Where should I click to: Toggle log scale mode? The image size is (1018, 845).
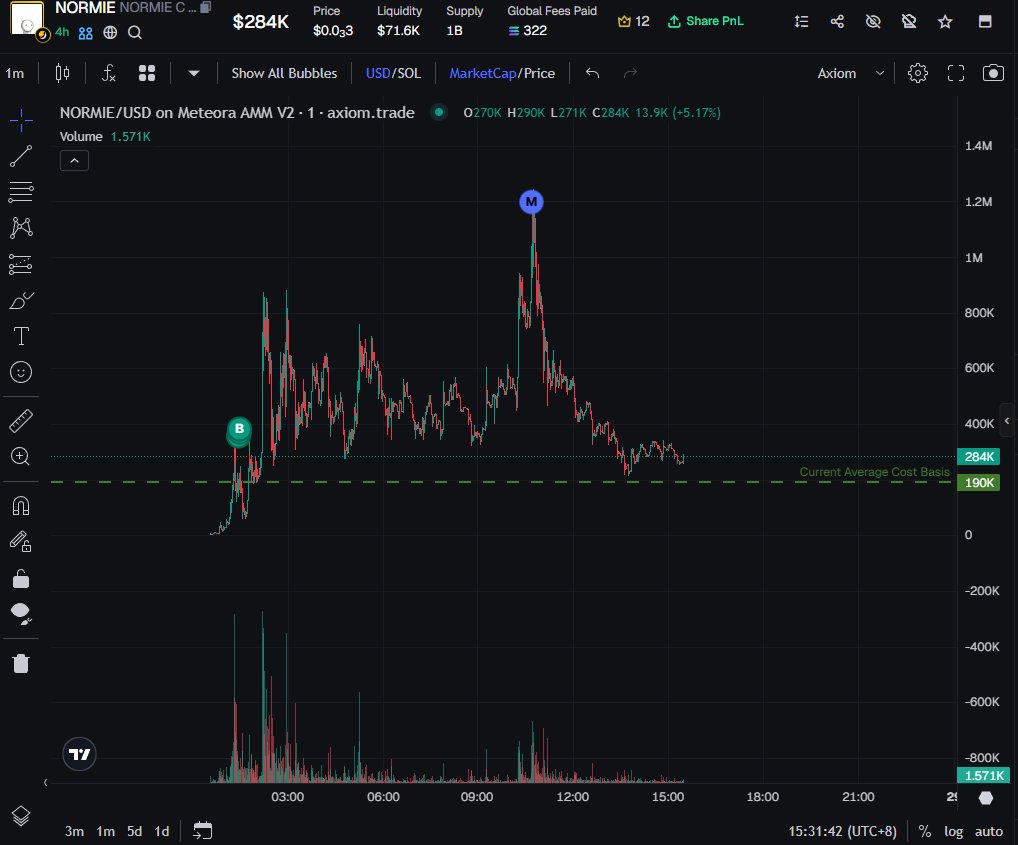tap(953, 831)
